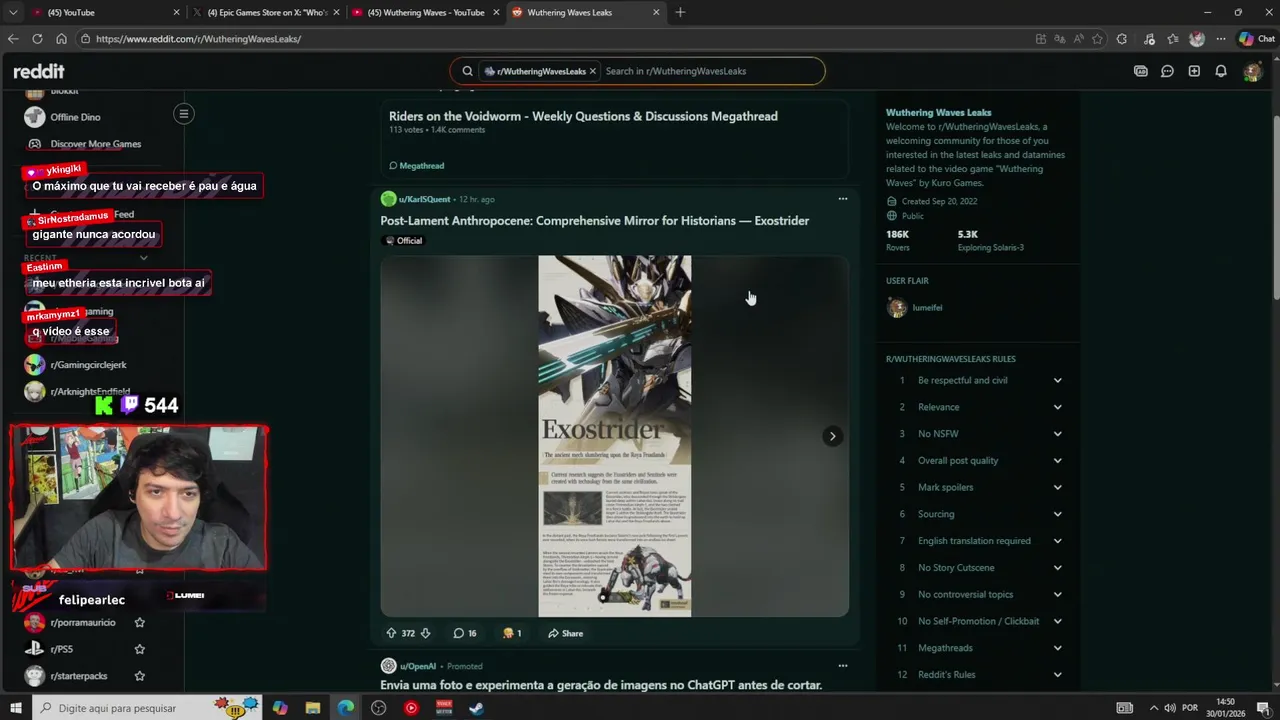Switch to Wuthering Waves - YouTube tab
The height and width of the screenshot is (720, 1280).
(x=426, y=12)
